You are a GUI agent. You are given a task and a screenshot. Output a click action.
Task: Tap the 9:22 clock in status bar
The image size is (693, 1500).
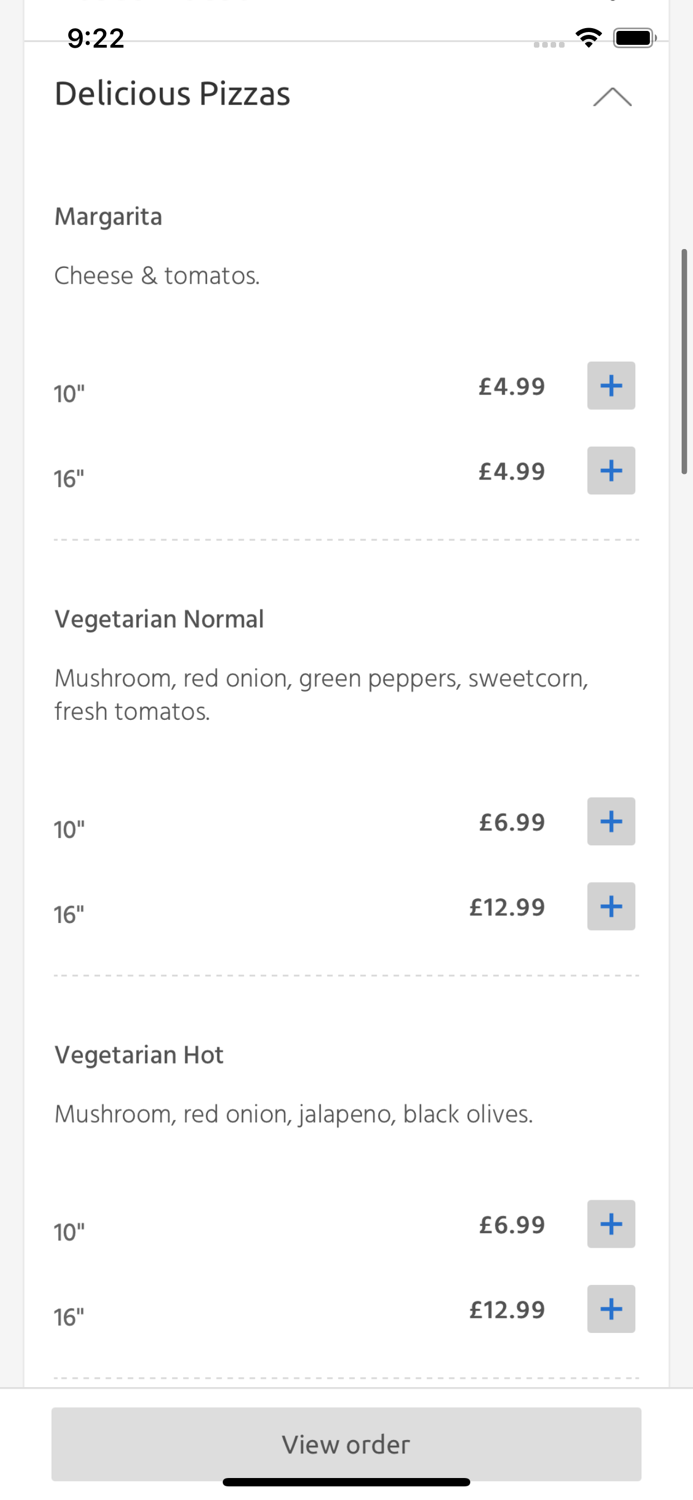tap(96, 38)
